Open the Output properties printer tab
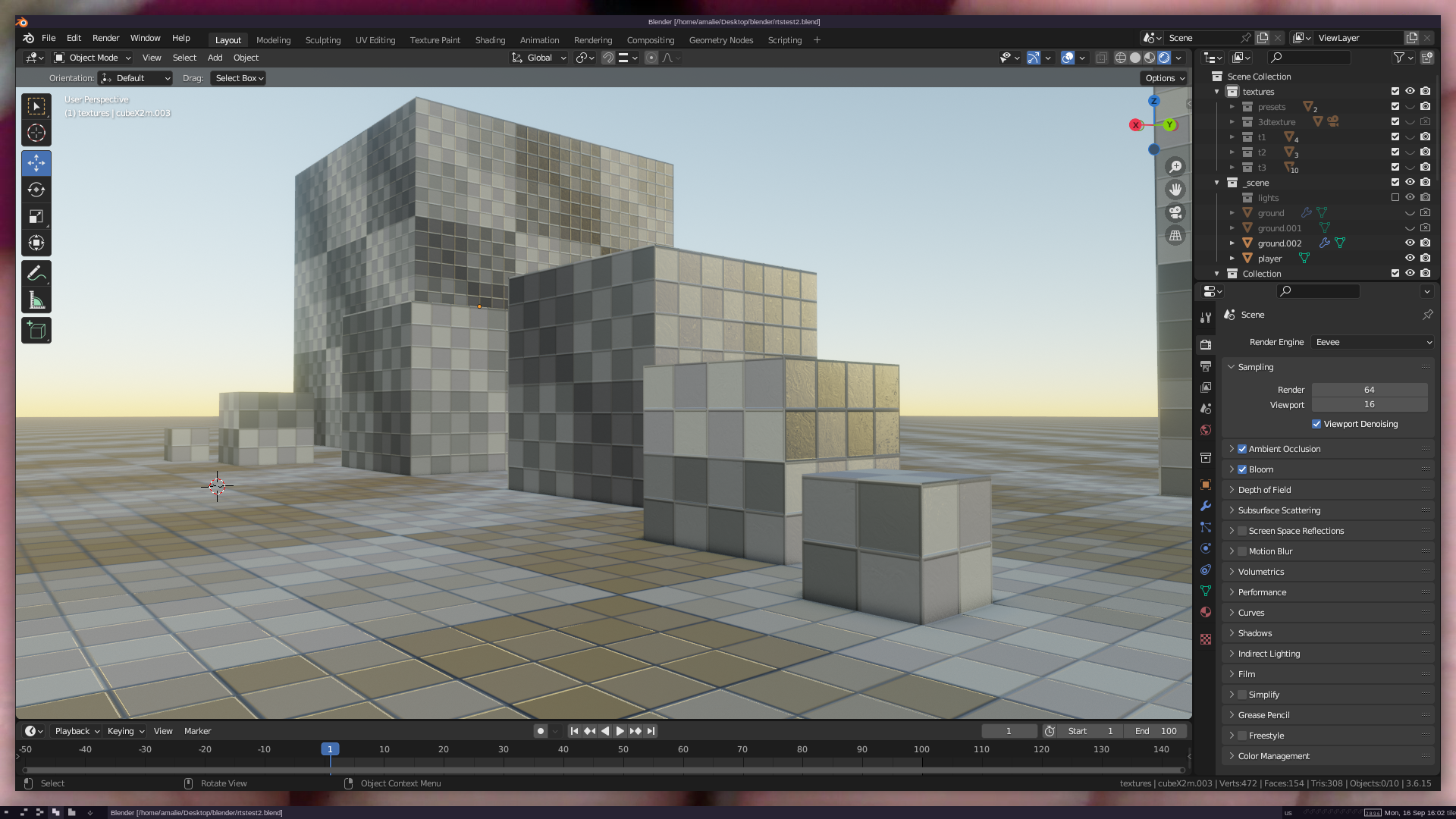The image size is (1456, 819). point(1206,366)
